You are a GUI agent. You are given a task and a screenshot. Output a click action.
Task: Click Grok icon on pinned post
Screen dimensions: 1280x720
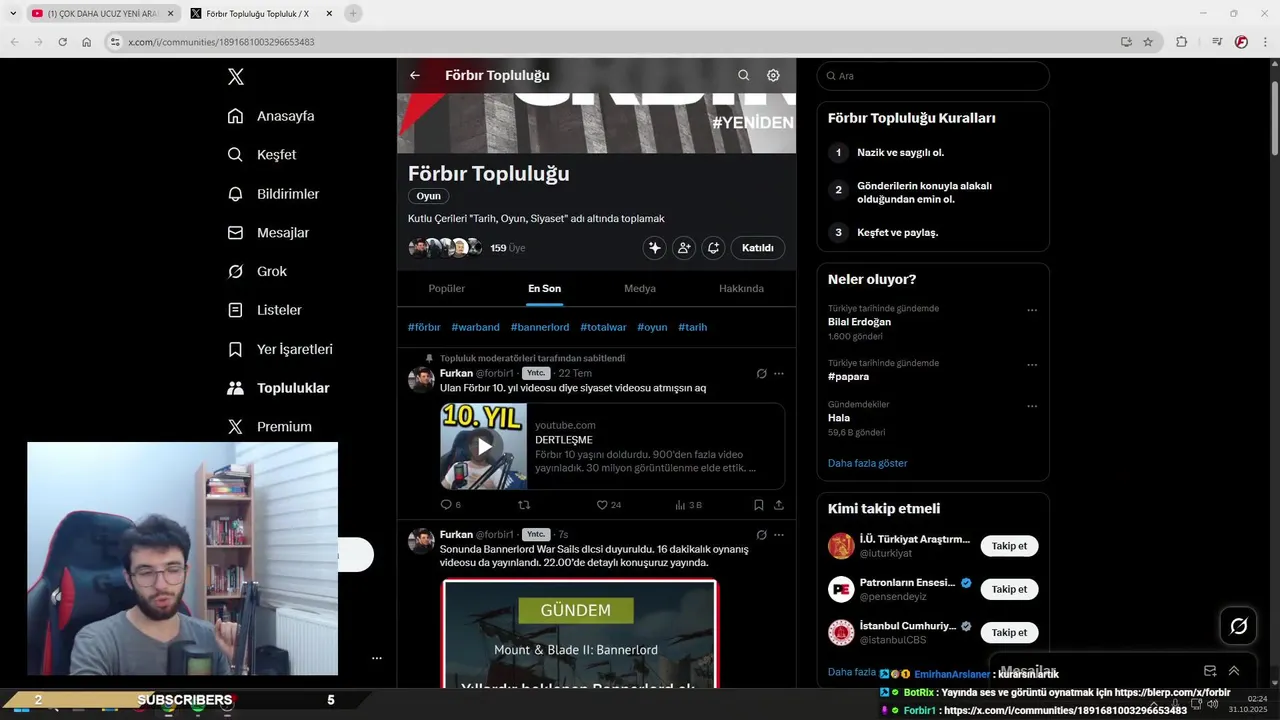761,373
